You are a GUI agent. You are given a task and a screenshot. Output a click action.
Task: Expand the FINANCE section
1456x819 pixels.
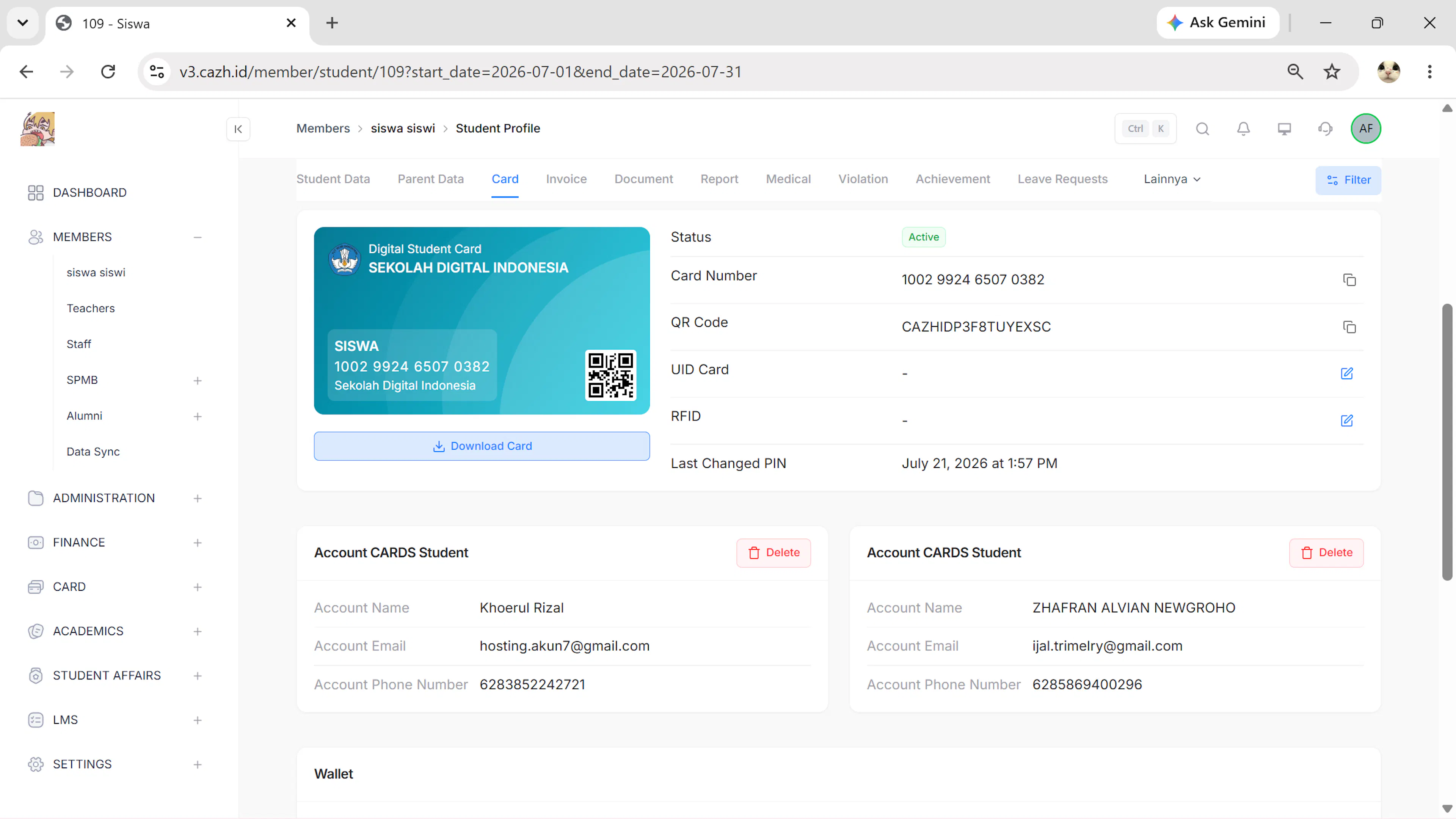(x=197, y=543)
